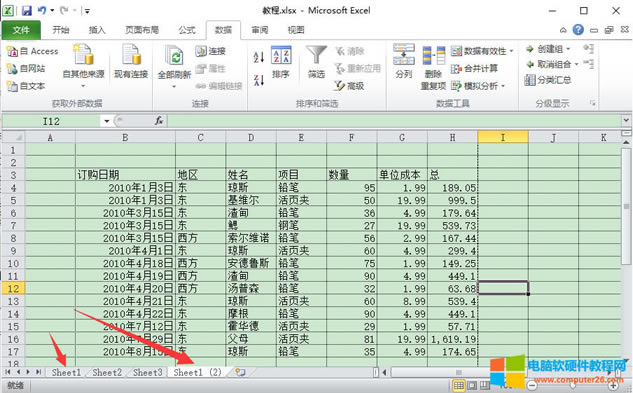Switch to the Formulas (公式) tab
This screenshot has height=393, width=633.
(187, 30)
